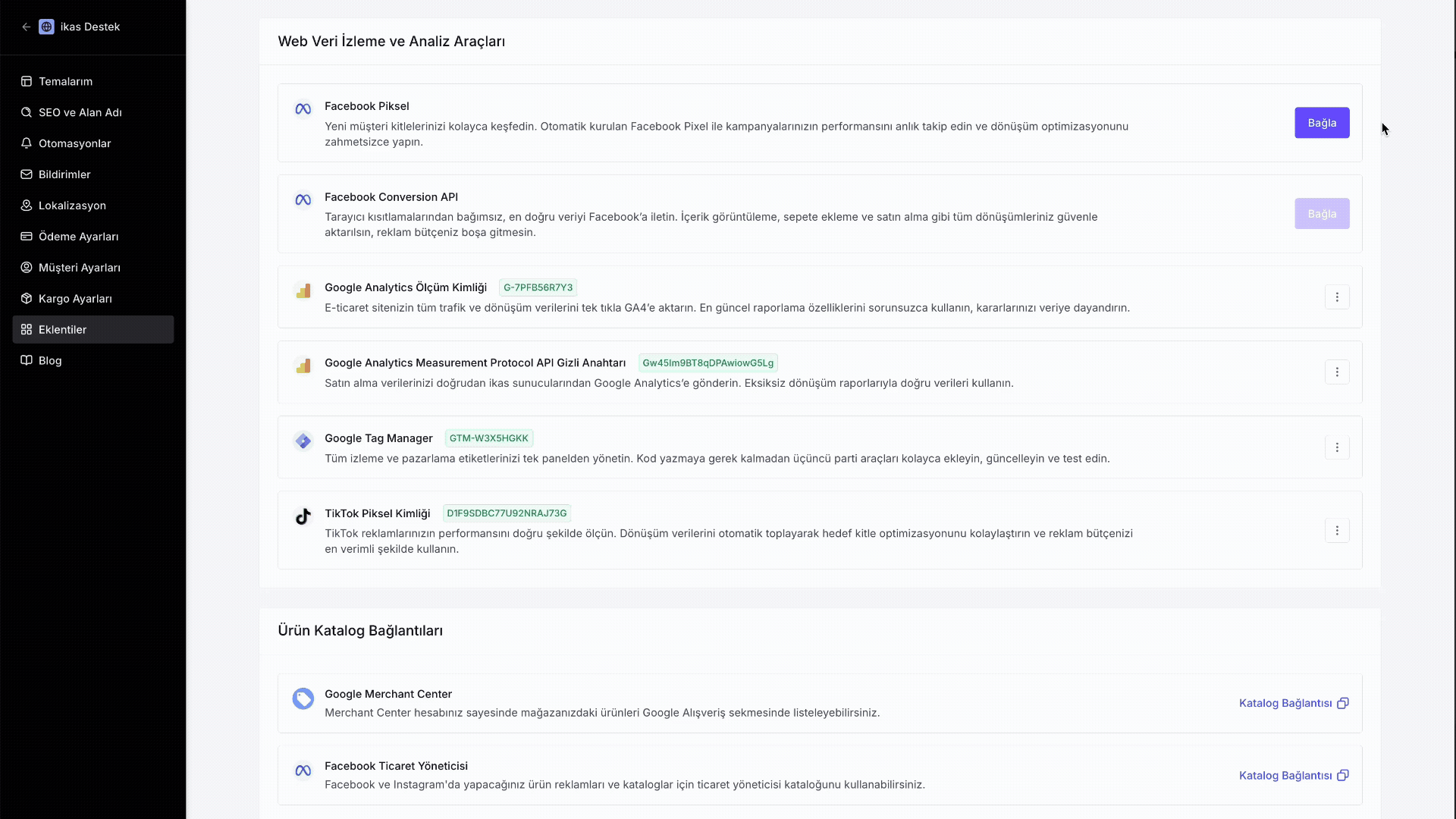The width and height of the screenshot is (1456, 819).
Task: Copy icon next to Google Merchant Katalog Bağlantısı
Action: (x=1343, y=703)
